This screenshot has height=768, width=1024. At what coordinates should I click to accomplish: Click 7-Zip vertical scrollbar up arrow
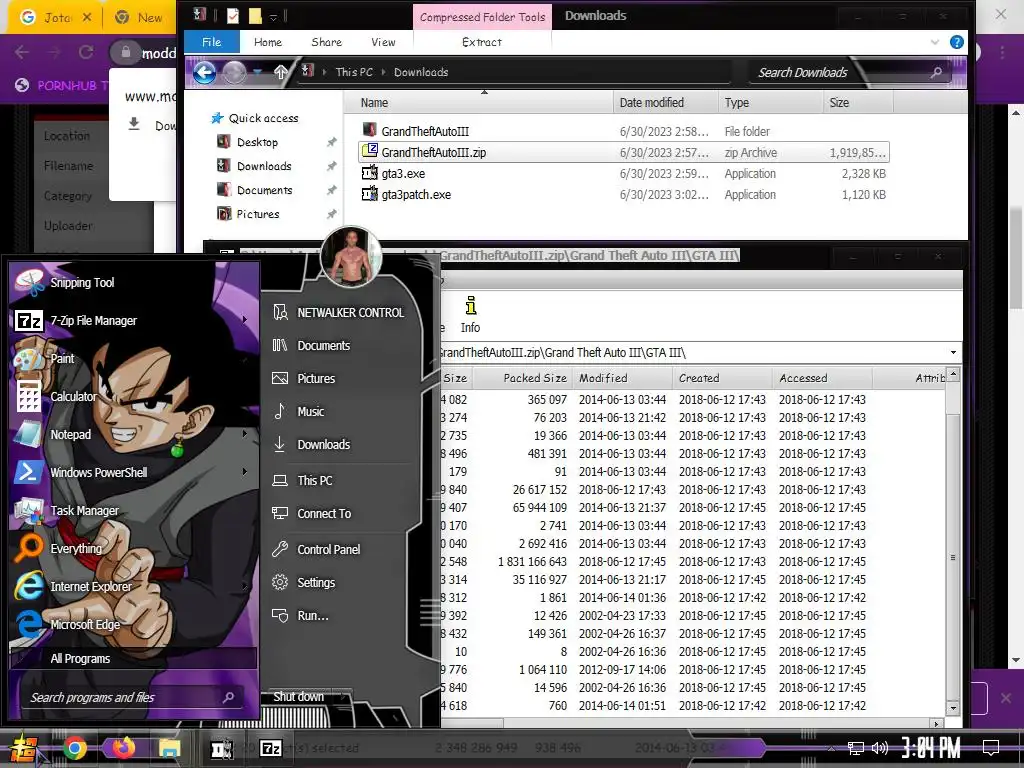click(x=953, y=374)
